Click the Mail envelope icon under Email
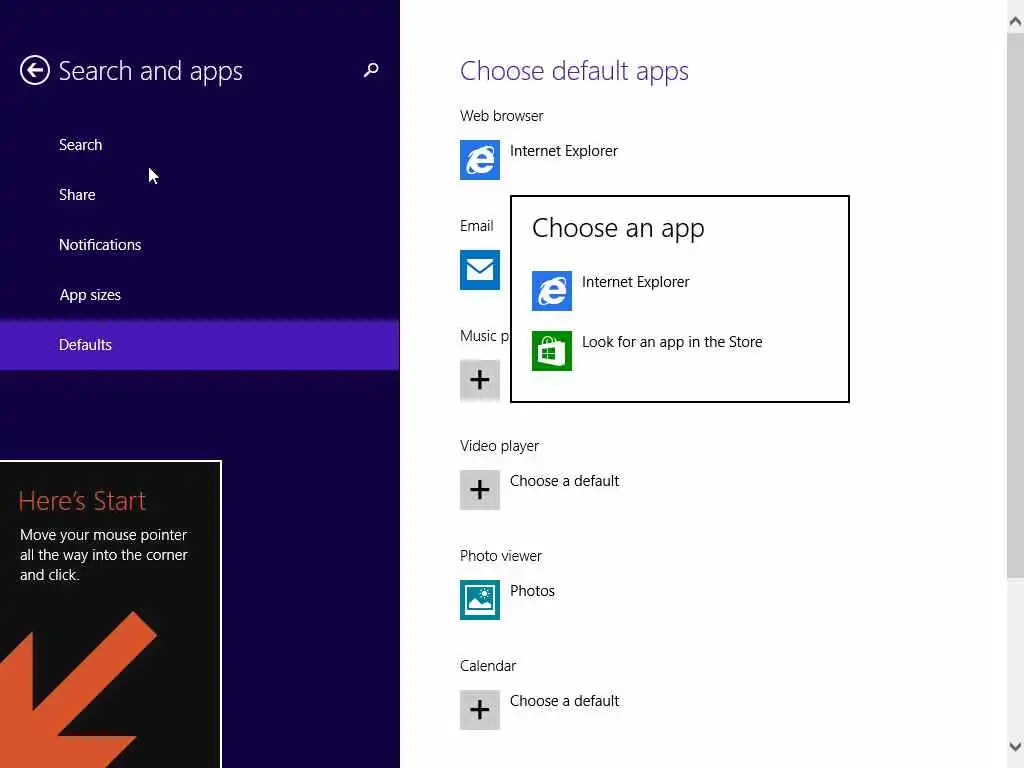The width and height of the screenshot is (1024, 768). pyautogui.click(x=480, y=270)
